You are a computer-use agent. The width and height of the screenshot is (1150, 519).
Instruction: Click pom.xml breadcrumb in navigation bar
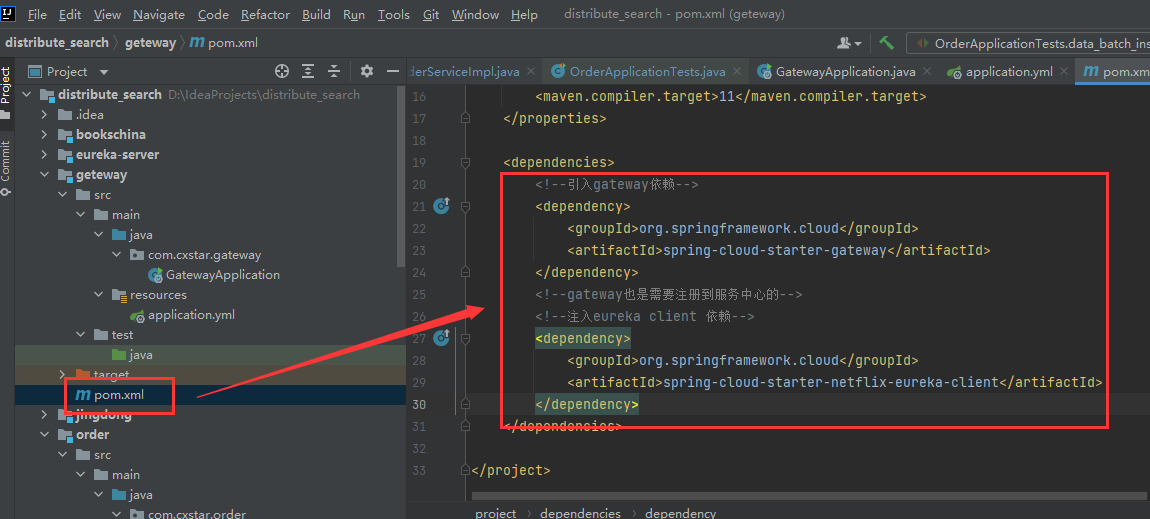click(224, 43)
